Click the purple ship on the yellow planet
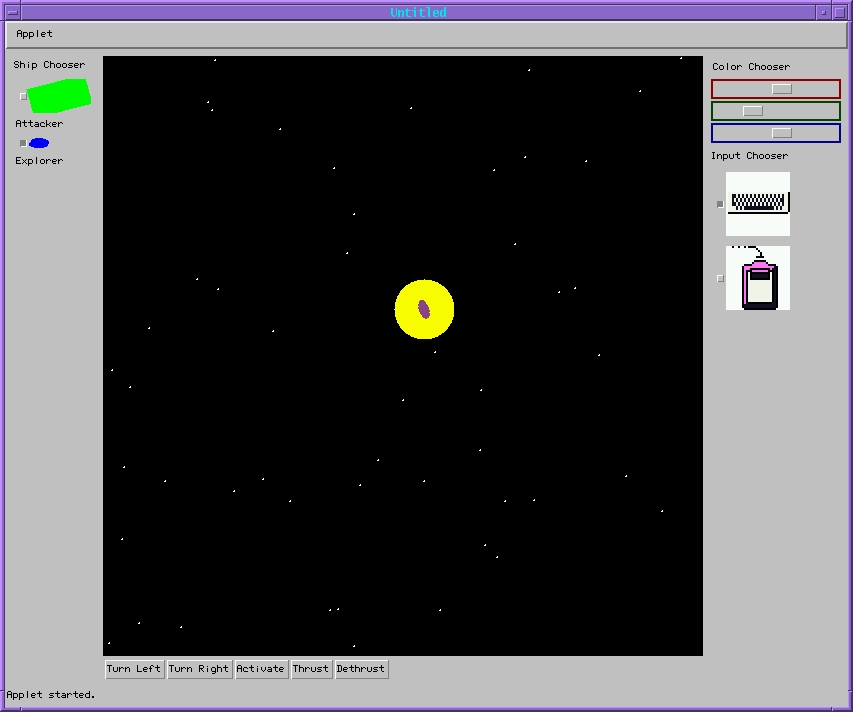The image size is (853, 712). tap(424, 309)
